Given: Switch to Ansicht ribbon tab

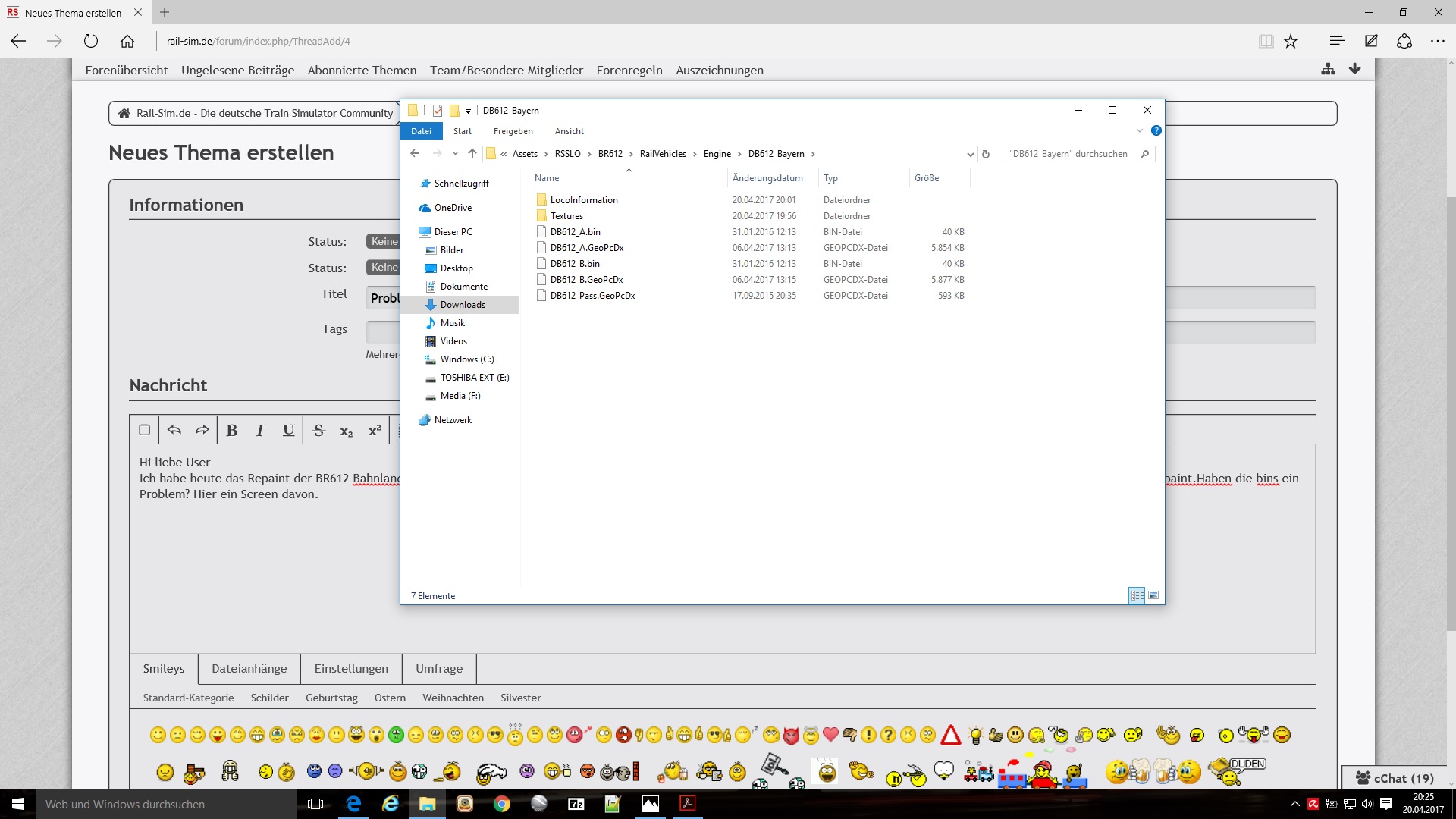Looking at the screenshot, I should tap(570, 131).
